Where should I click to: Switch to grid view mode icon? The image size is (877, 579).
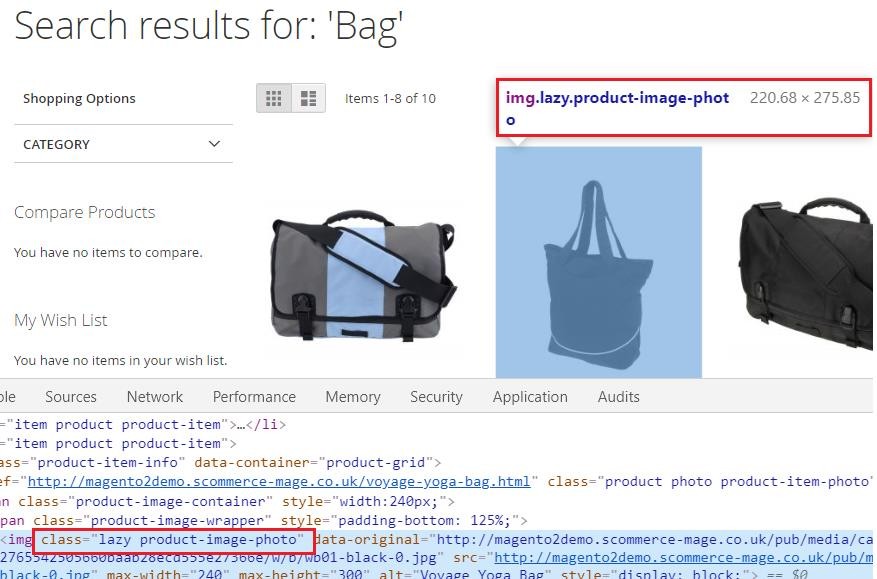(x=273, y=98)
